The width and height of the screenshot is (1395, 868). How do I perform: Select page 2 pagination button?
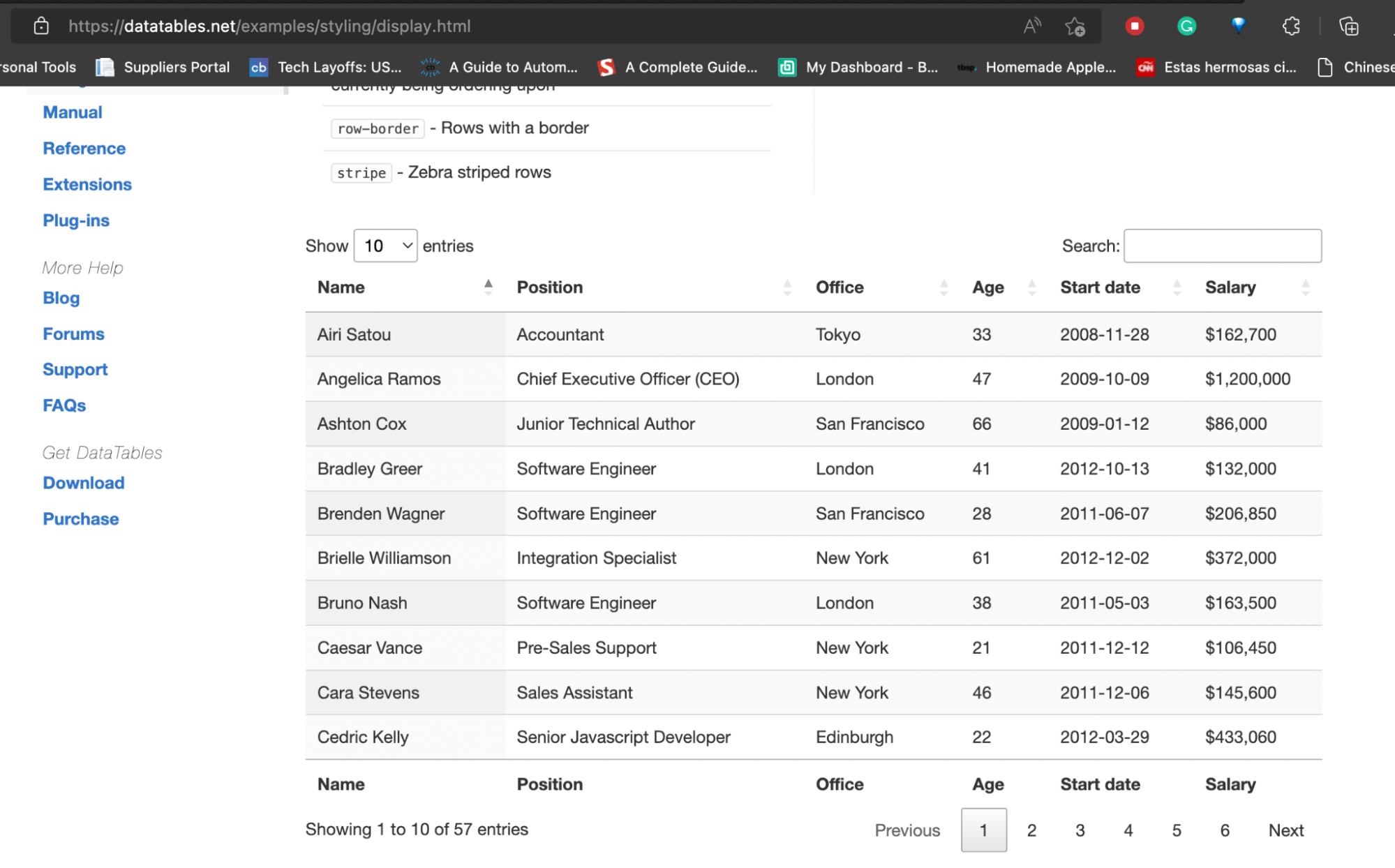pyautogui.click(x=1032, y=830)
